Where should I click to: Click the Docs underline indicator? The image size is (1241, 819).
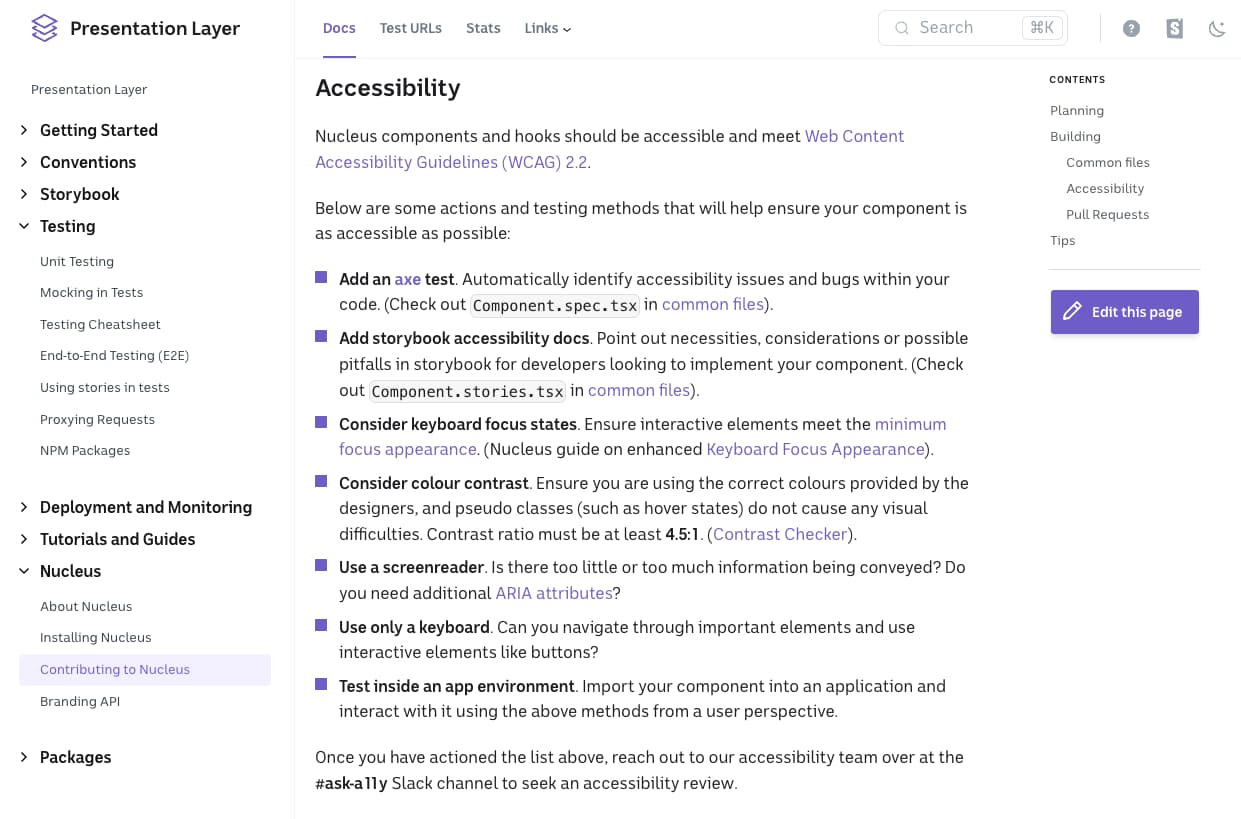[x=339, y=57]
